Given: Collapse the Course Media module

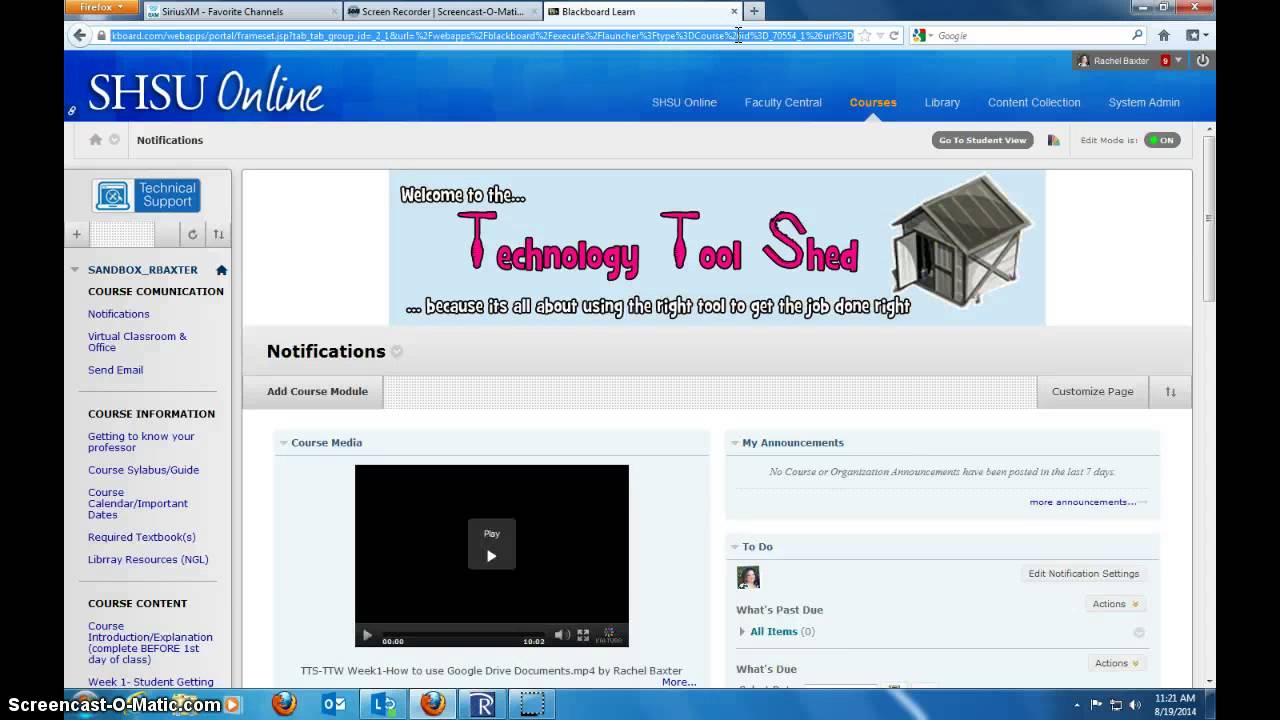Looking at the screenshot, I should 284,443.
